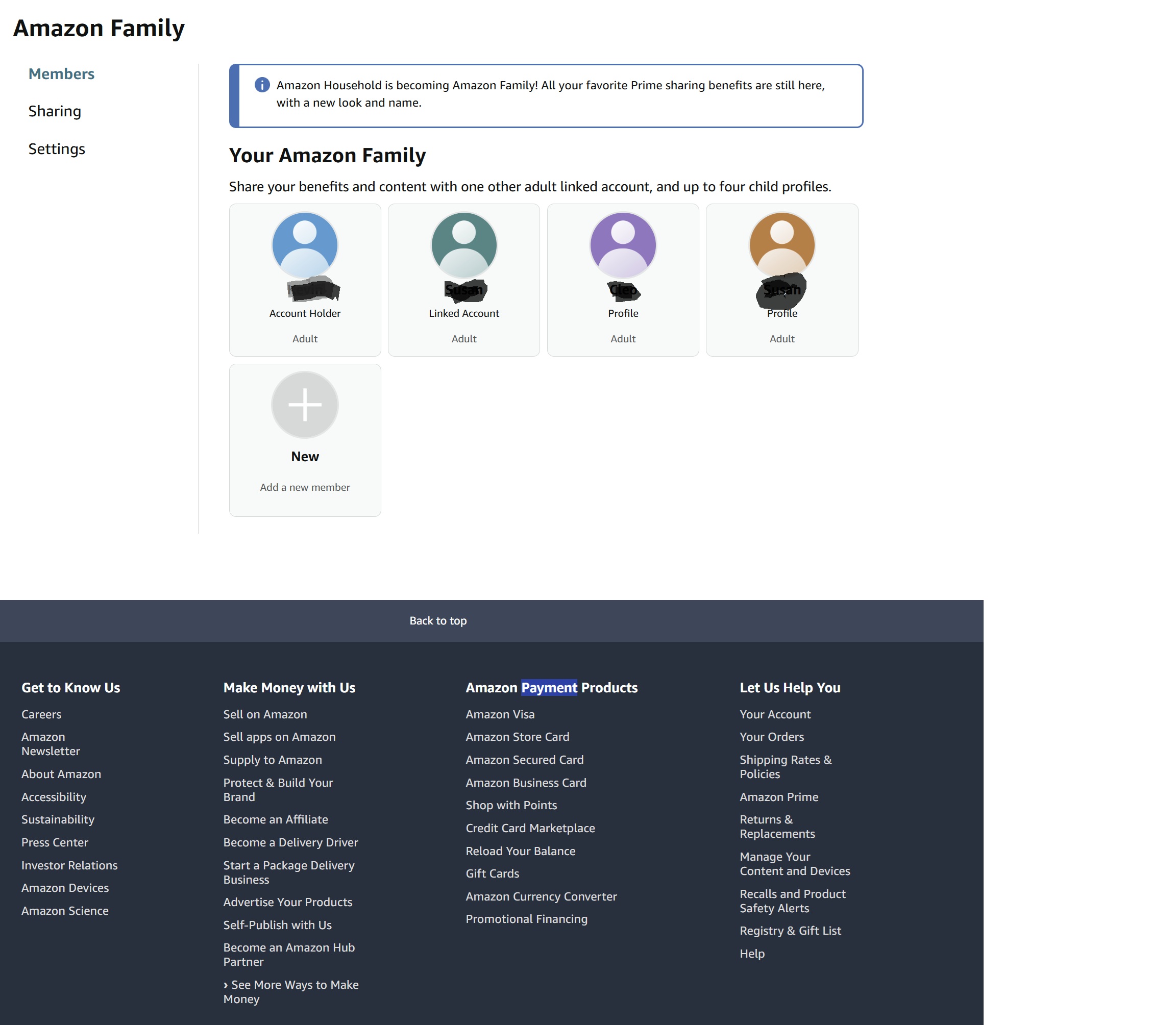The image size is (1176, 1025).
Task: Click the plus icon to add member
Action: [x=304, y=405]
